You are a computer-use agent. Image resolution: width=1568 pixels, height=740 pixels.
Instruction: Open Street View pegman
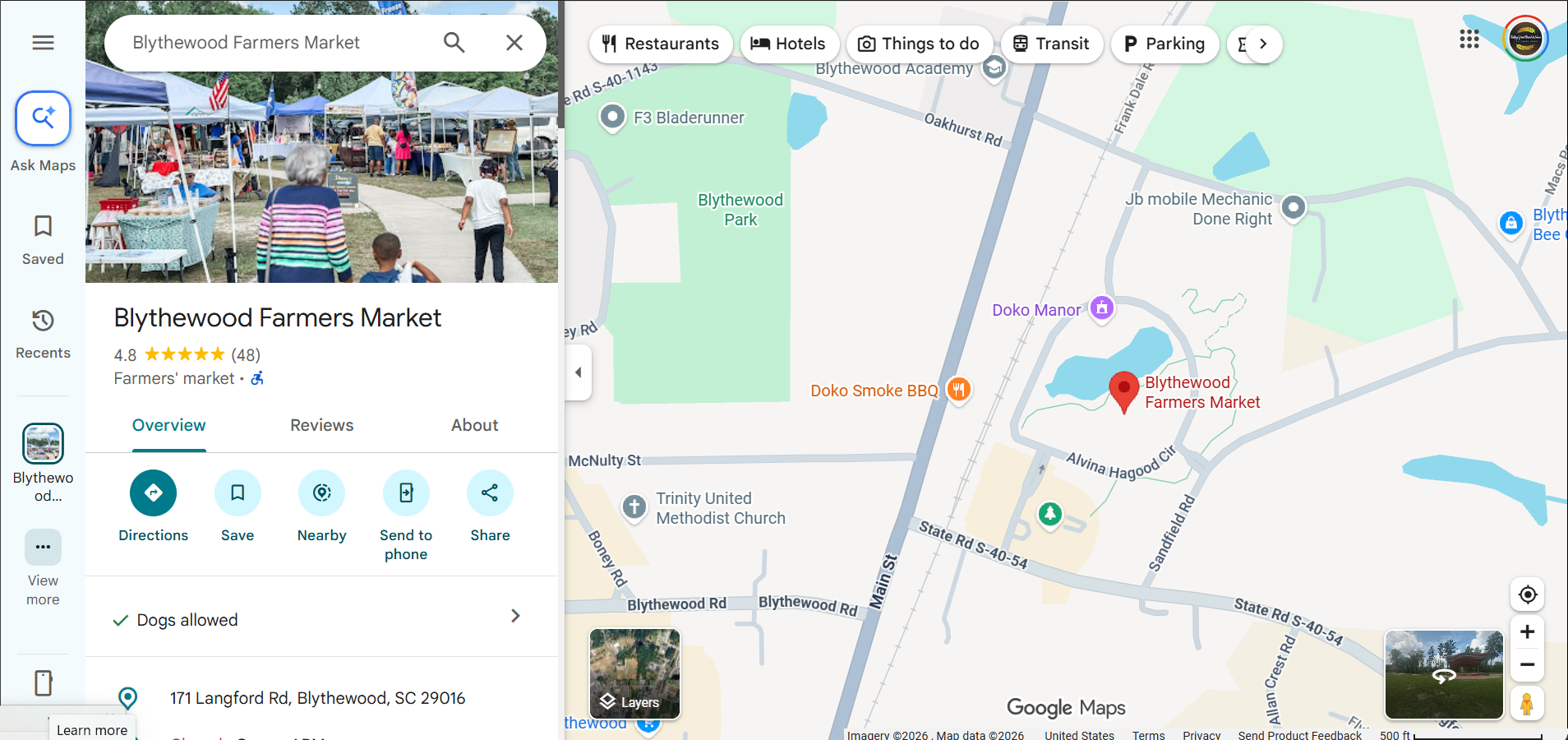pyautogui.click(x=1527, y=704)
